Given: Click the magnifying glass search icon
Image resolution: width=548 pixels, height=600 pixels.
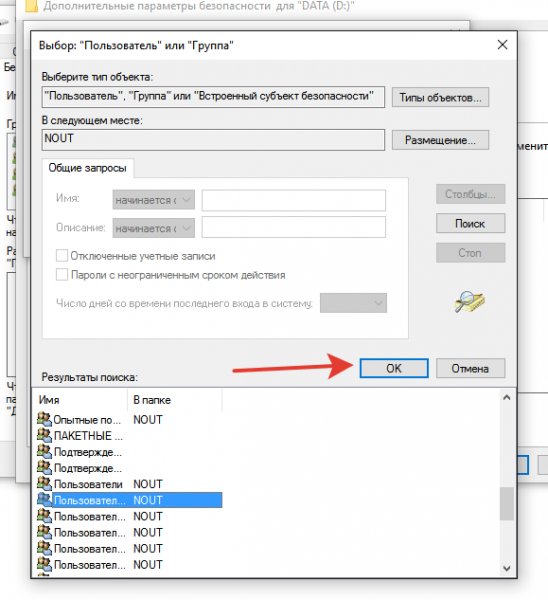Looking at the screenshot, I should click(x=470, y=302).
